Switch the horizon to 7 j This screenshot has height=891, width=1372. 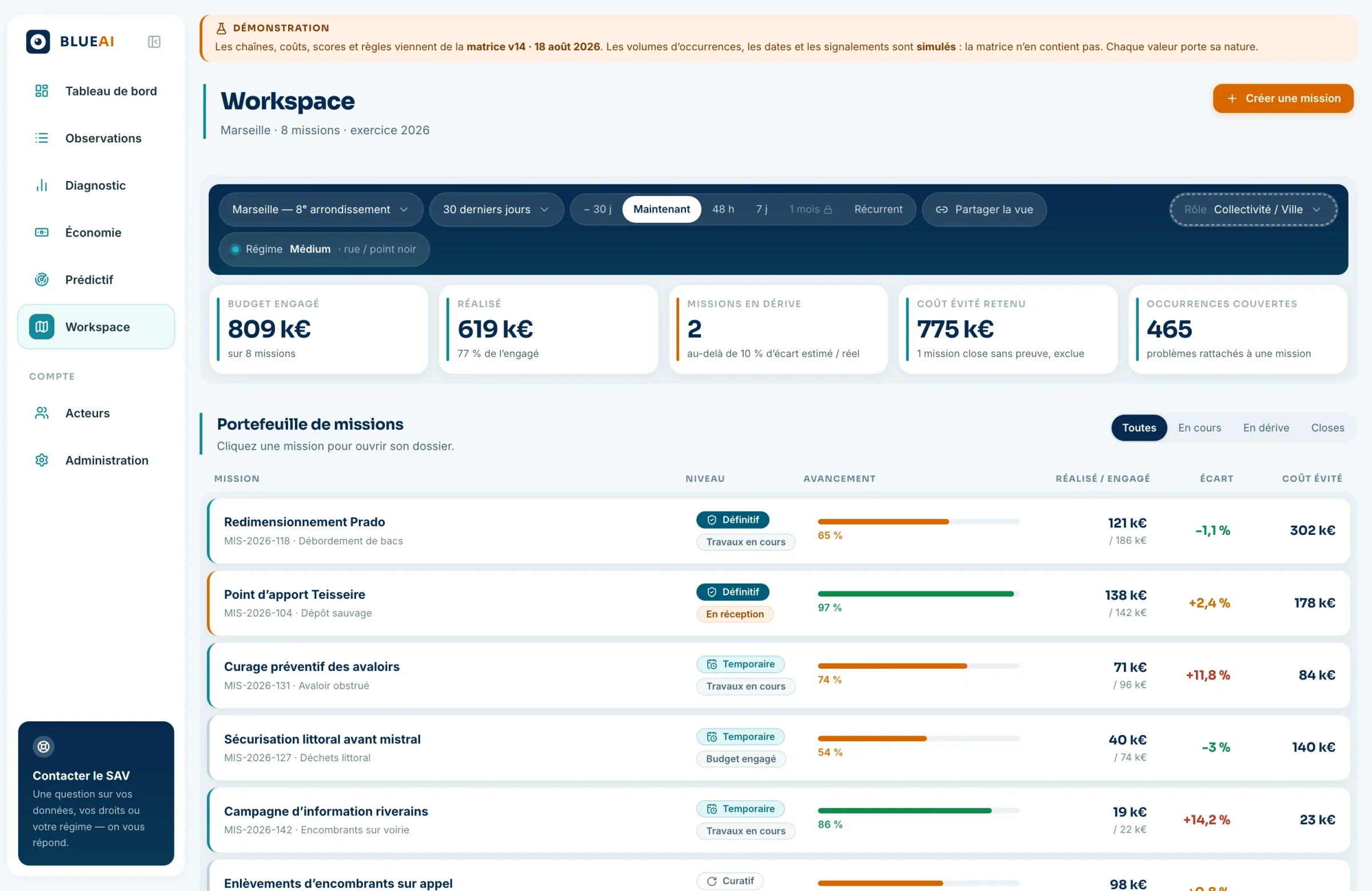761,209
